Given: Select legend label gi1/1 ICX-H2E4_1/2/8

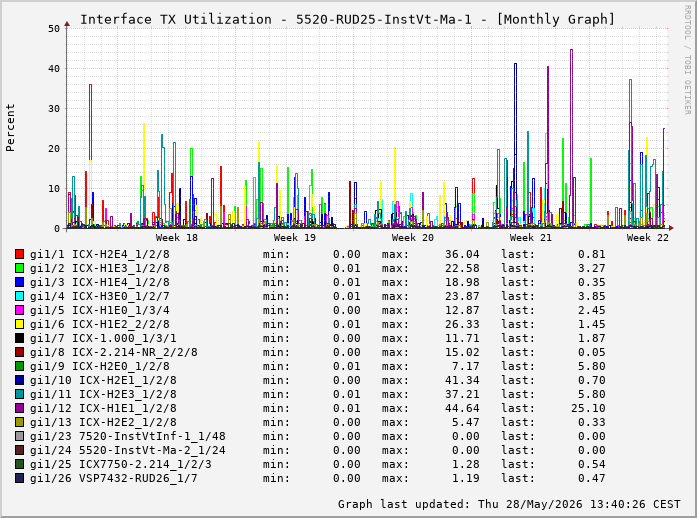Looking at the screenshot, I should tap(100, 254).
